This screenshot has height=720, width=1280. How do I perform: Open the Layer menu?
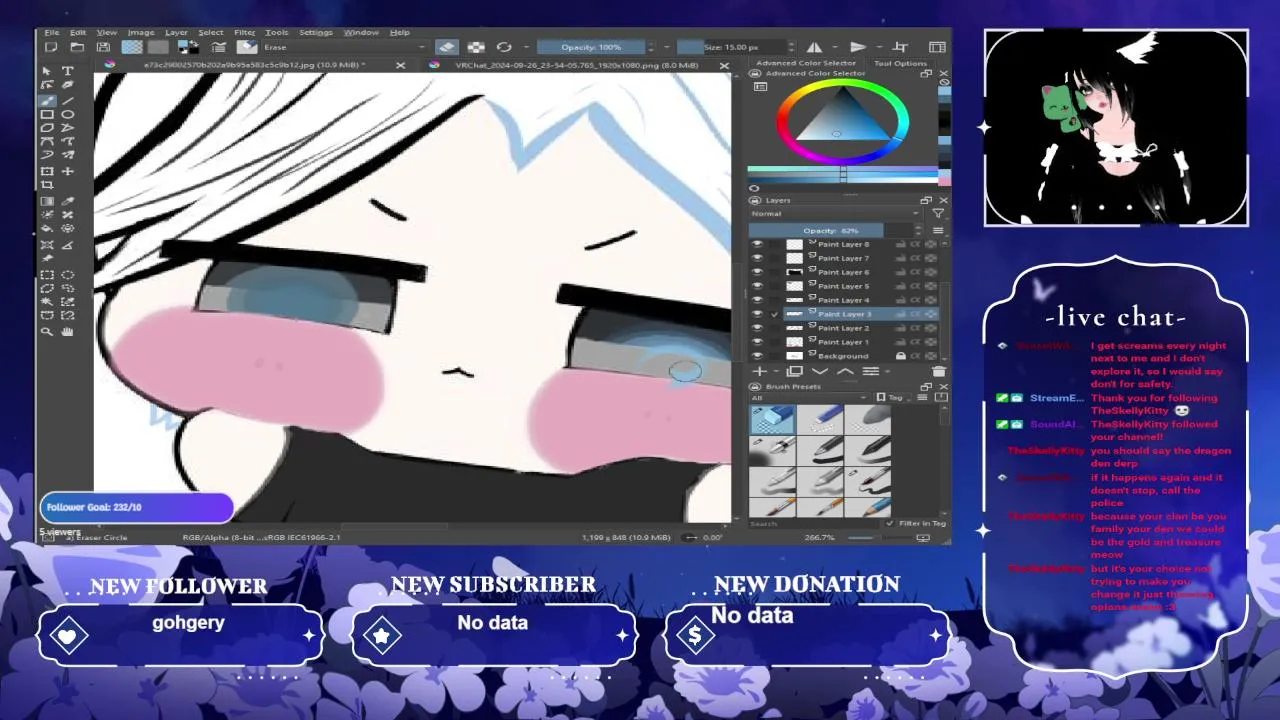(176, 32)
